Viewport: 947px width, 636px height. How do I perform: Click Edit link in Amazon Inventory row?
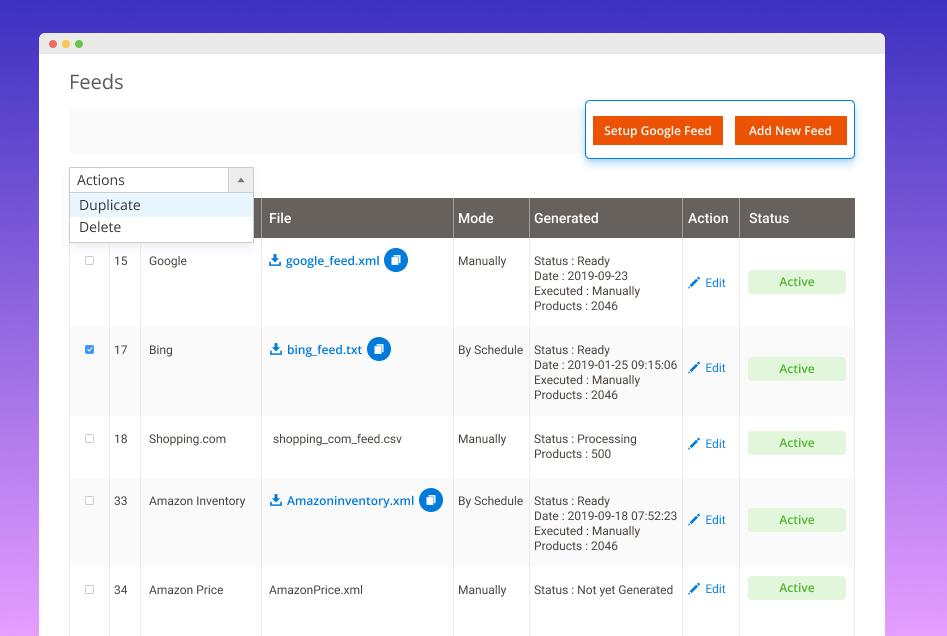point(715,520)
